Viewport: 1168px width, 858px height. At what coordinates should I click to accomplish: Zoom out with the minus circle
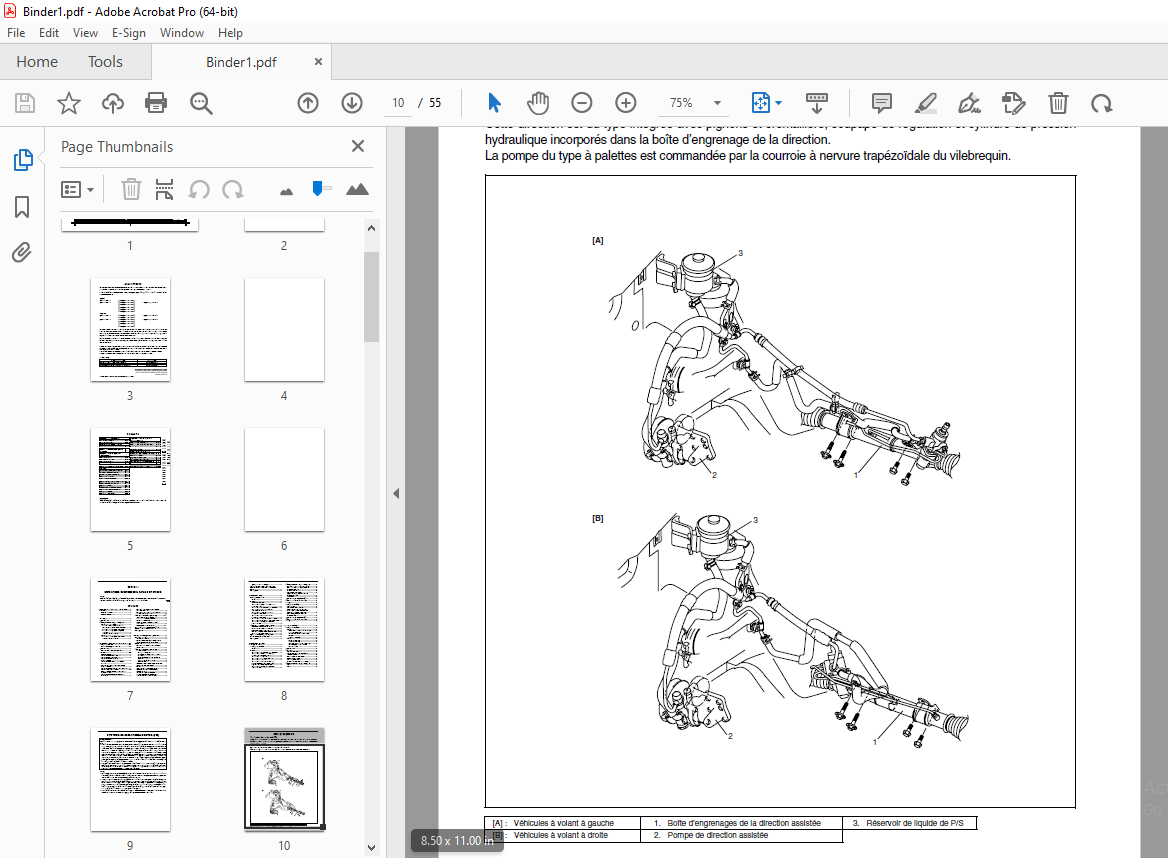582,103
